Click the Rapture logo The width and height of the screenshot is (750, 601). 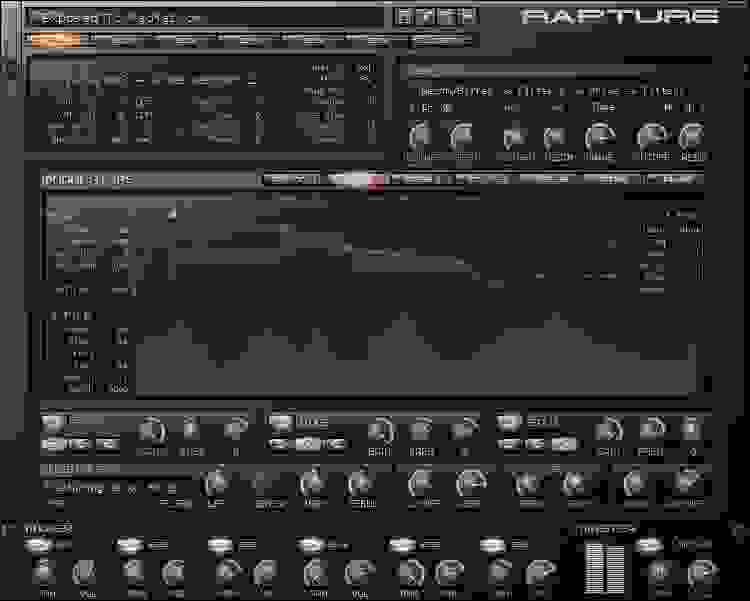pos(620,16)
